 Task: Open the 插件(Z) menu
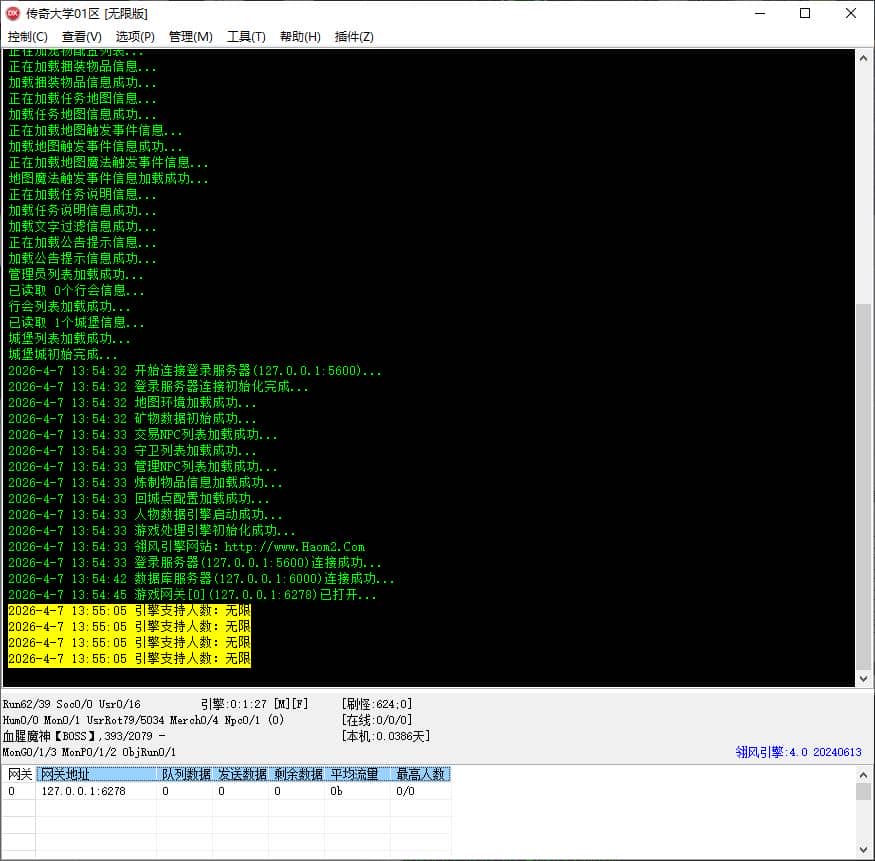[x=354, y=37]
